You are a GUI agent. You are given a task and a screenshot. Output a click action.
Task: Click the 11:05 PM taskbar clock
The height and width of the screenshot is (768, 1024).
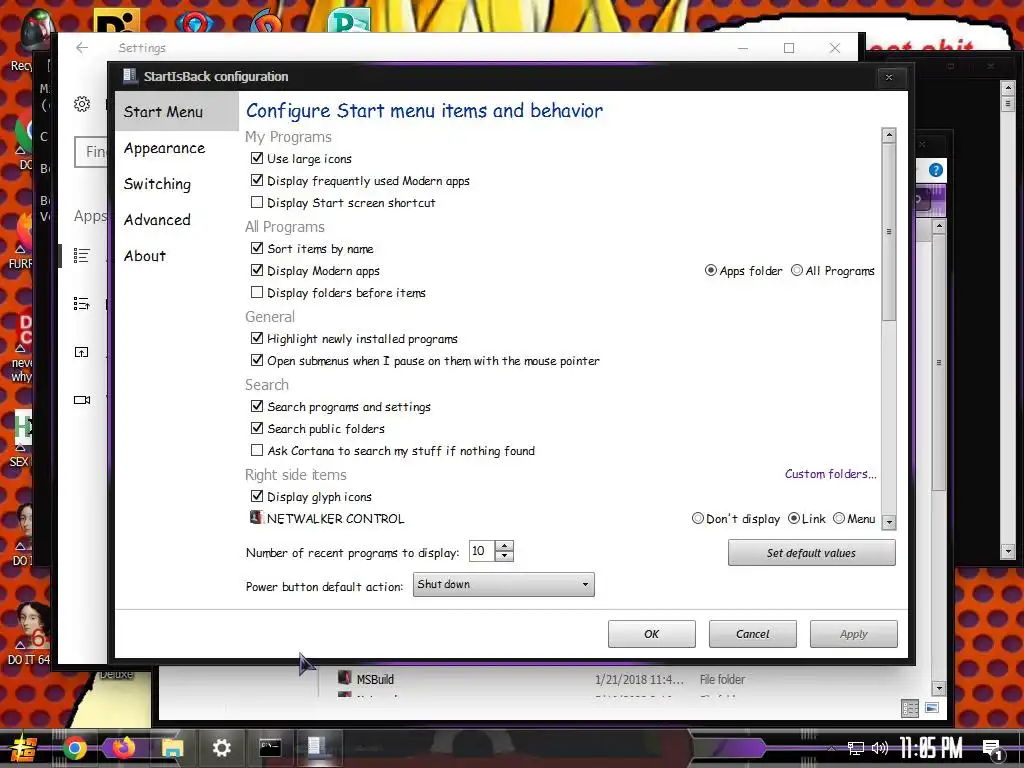(x=931, y=748)
